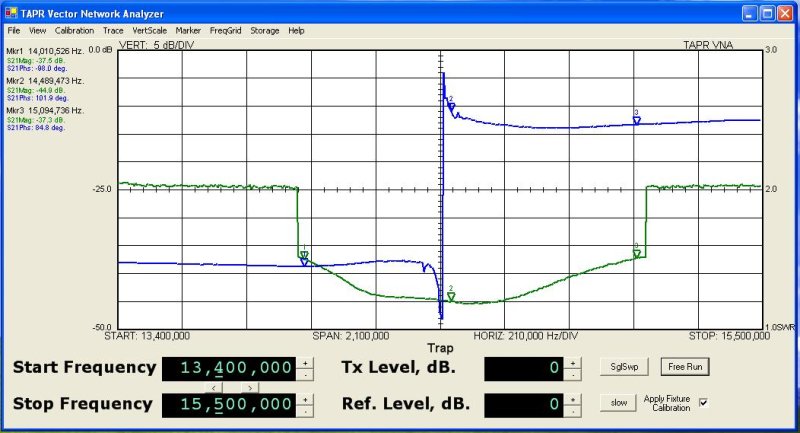Screen dimensions: 800x433
Task: Toggle the Apply Fixture Calibration checkbox
Action: pyautogui.click(x=704, y=402)
